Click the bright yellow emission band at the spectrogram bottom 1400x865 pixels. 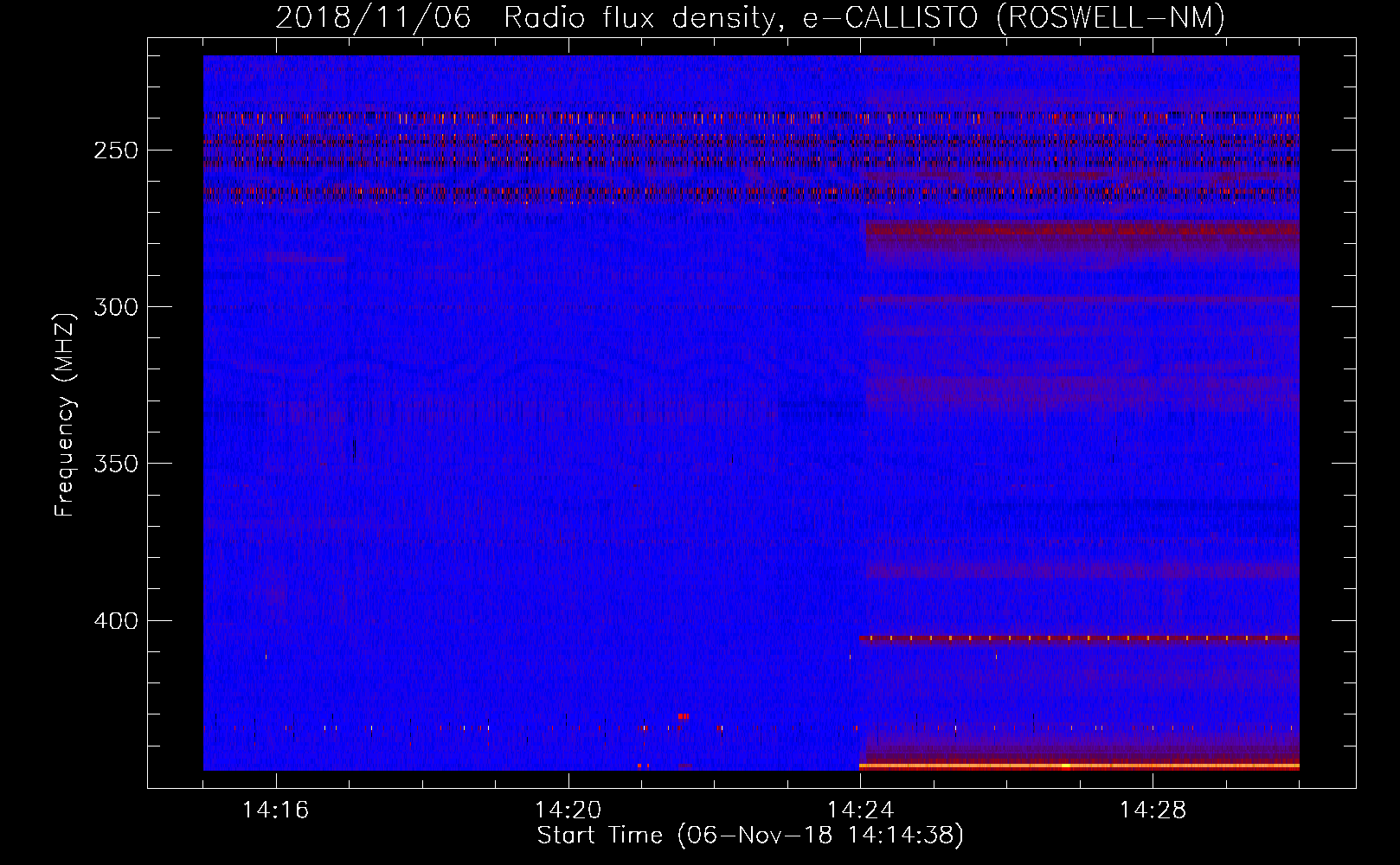[x=1079, y=766]
